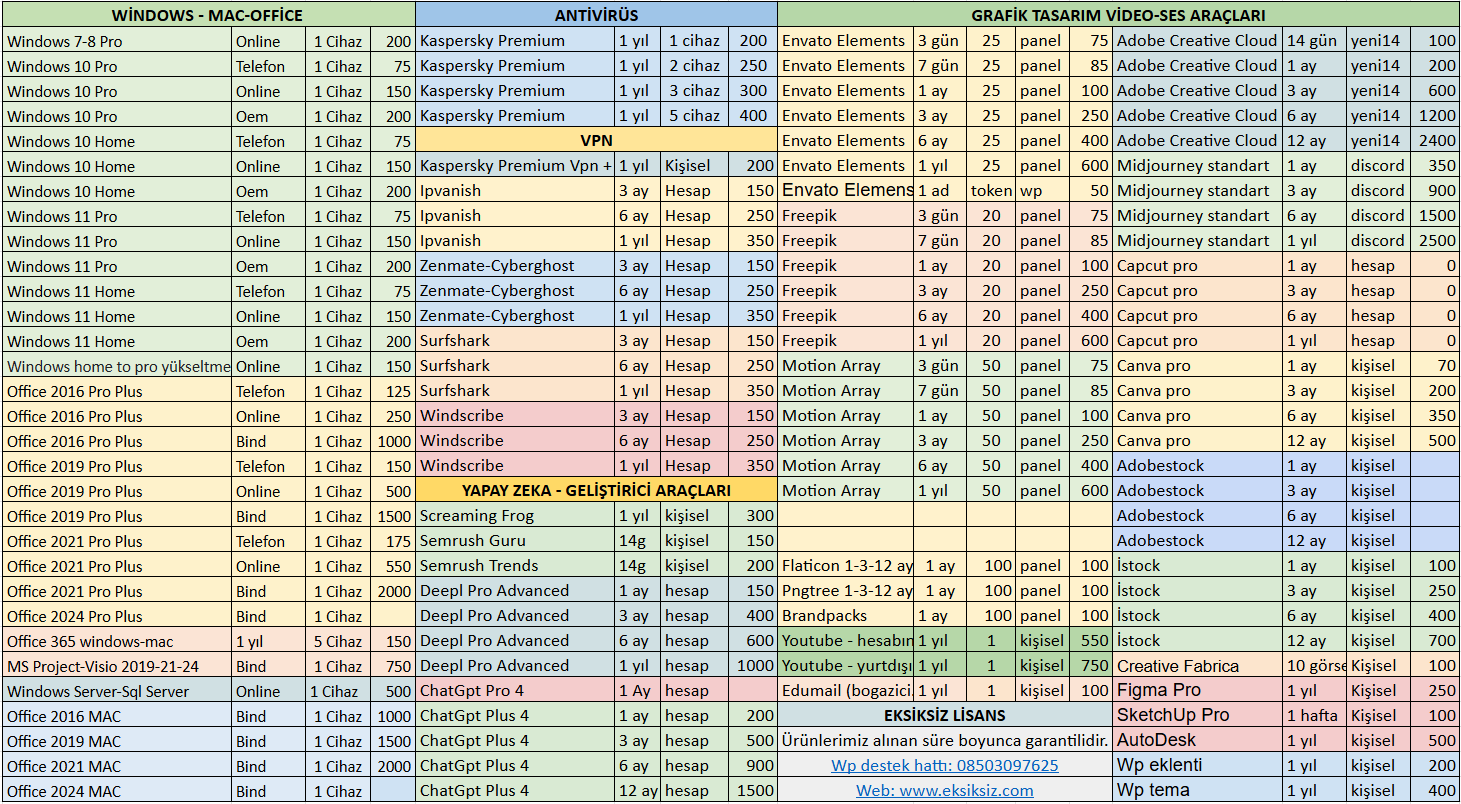Image resolution: width=1461 pixels, height=804 pixels.
Task: Select the Flaticon 1-3-12 ay cell
Action: [x=846, y=566]
